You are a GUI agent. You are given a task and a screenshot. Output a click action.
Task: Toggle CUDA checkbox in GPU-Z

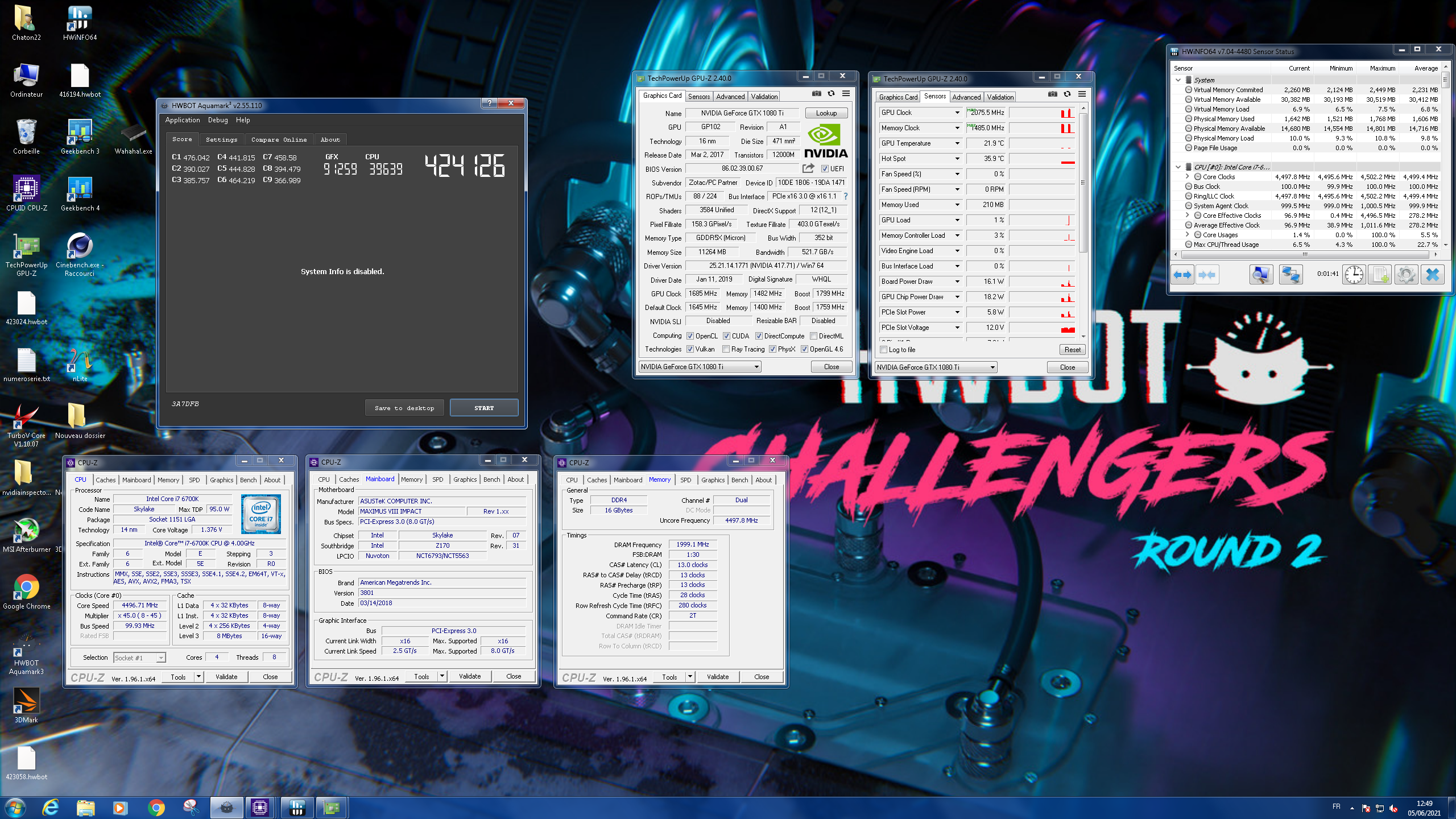click(x=726, y=336)
